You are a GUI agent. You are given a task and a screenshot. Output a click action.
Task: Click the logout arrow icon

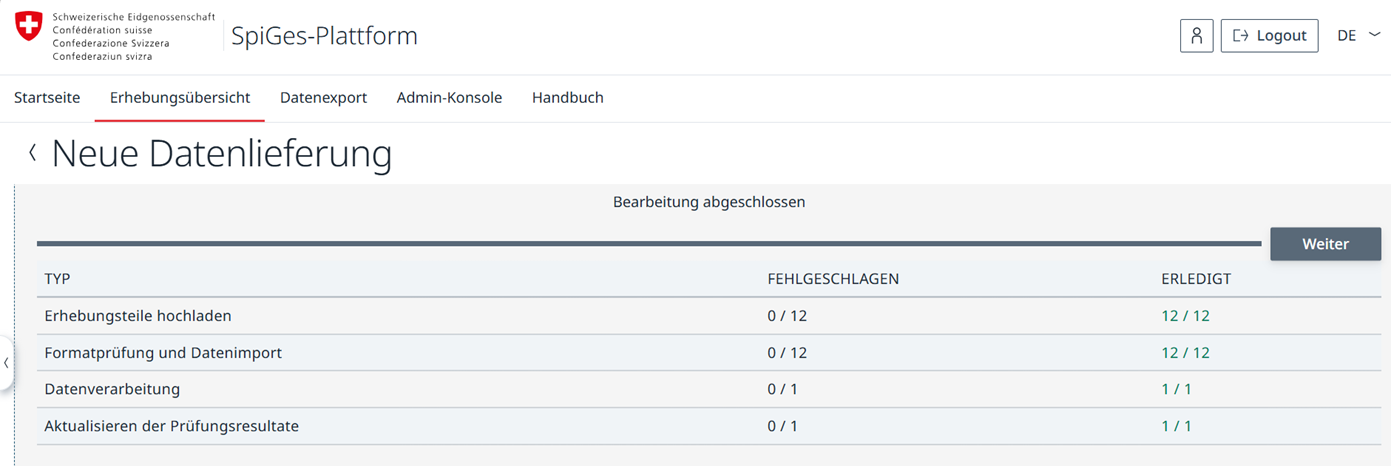pyautogui.click(x=1241, y=36)
